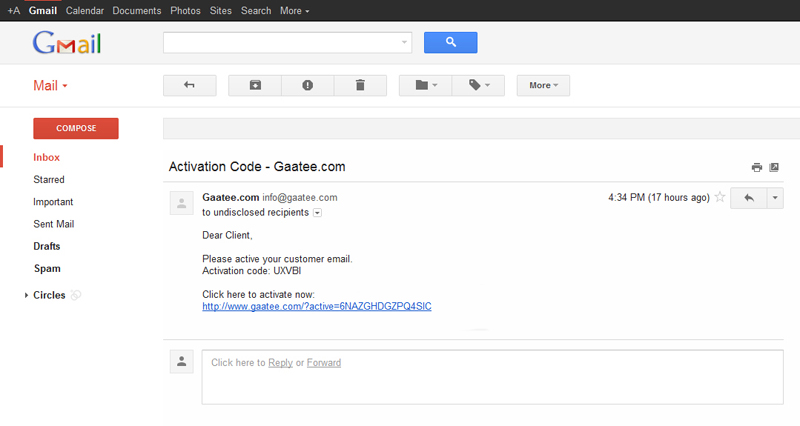Click the back to inbox arrow button
The width and height of the screenshot is (800, 426).
click(x=189, y=85)
